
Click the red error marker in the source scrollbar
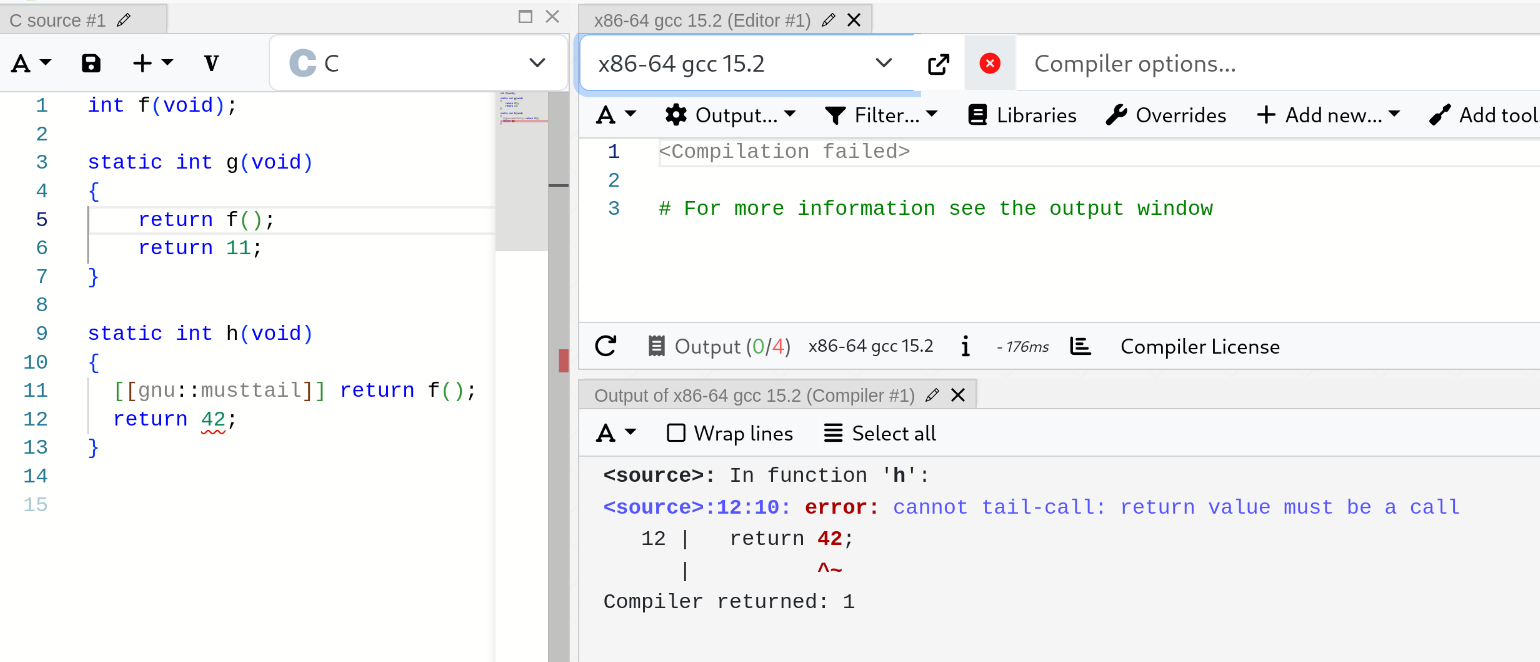(564, 360)
